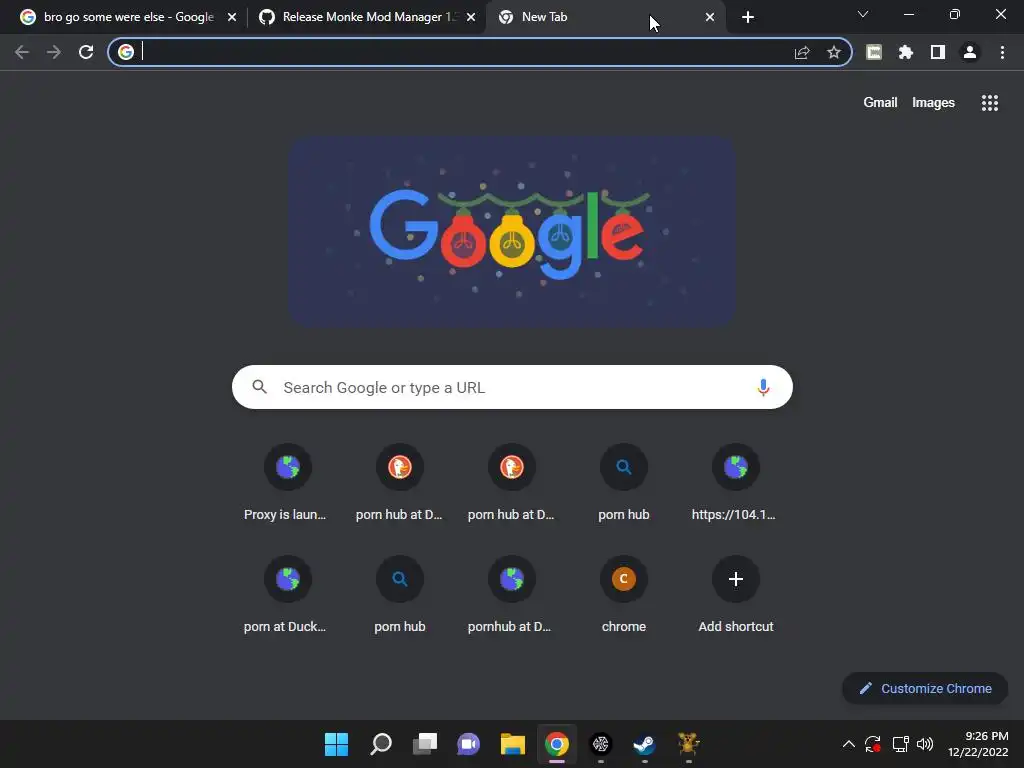Open the Chrome profile menu
This screenshot has width=1024, height=768.
(x=970, y=52)
